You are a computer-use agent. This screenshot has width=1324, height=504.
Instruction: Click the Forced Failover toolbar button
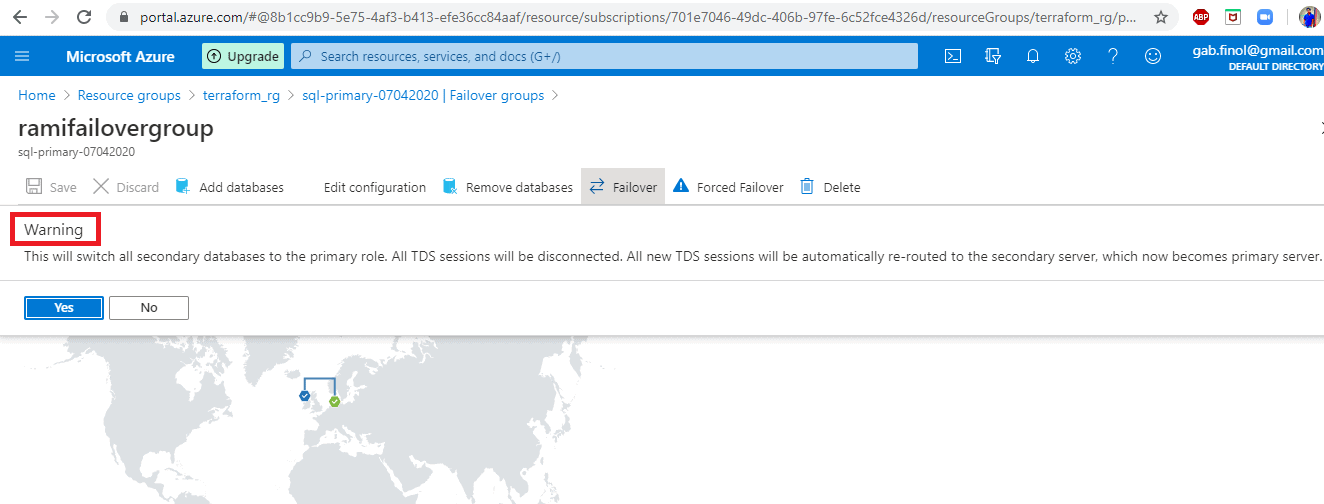tap(729, 187)
